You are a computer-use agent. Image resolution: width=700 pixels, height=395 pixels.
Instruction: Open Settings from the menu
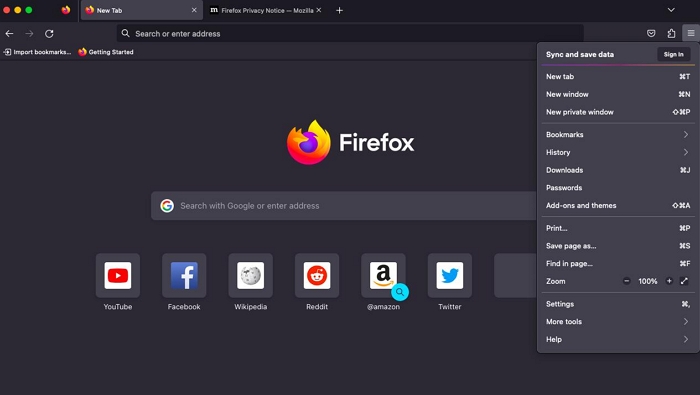pyautogui.click(x=618, y=304)
